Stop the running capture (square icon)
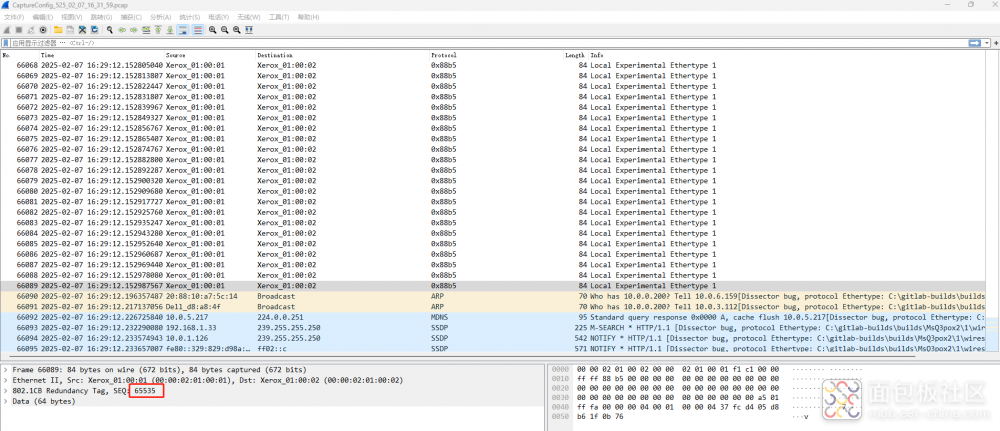 pyautogui.click(x=18, y=30)
